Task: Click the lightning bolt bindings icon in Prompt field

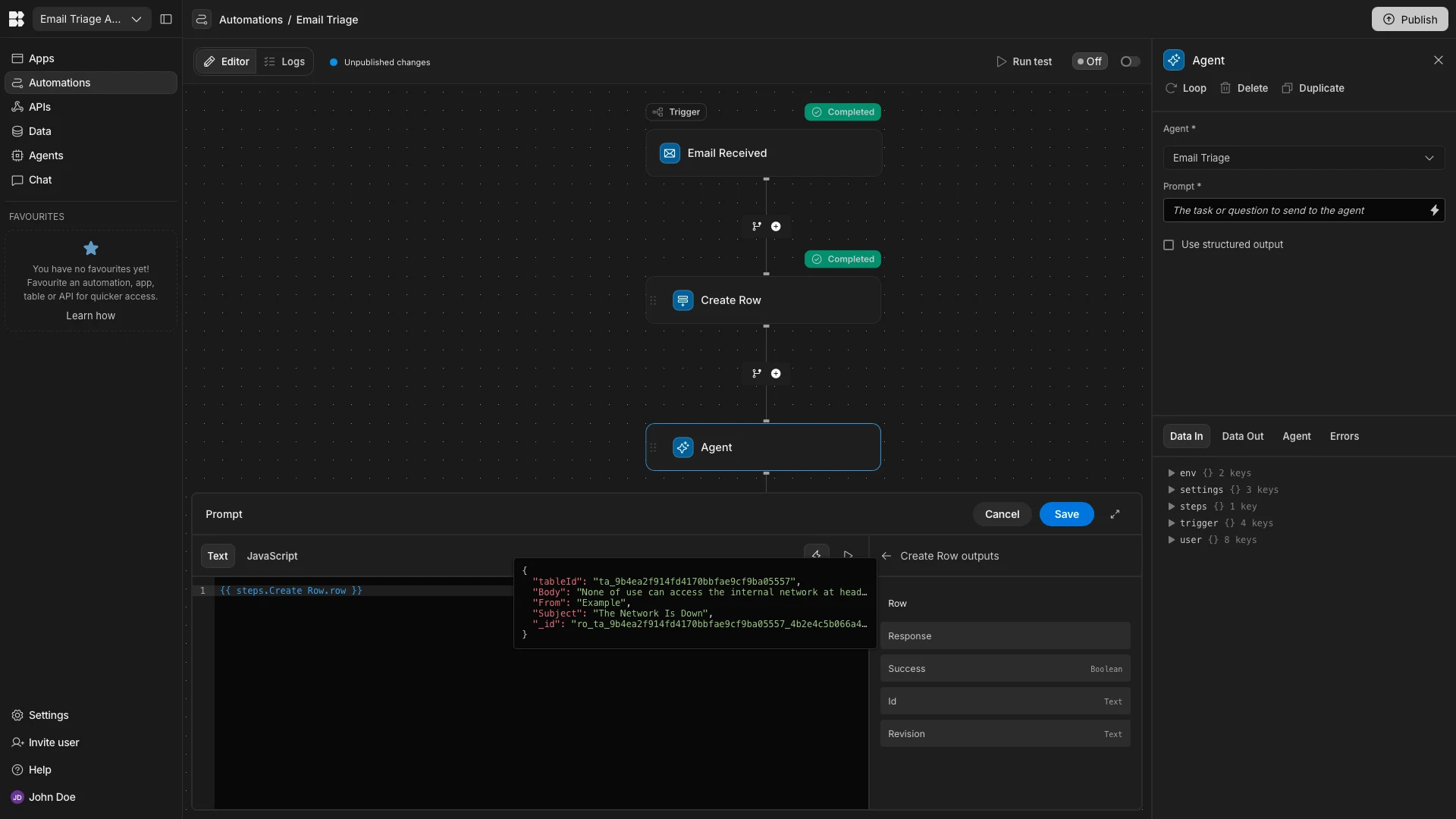Action: pos(1434,211)
